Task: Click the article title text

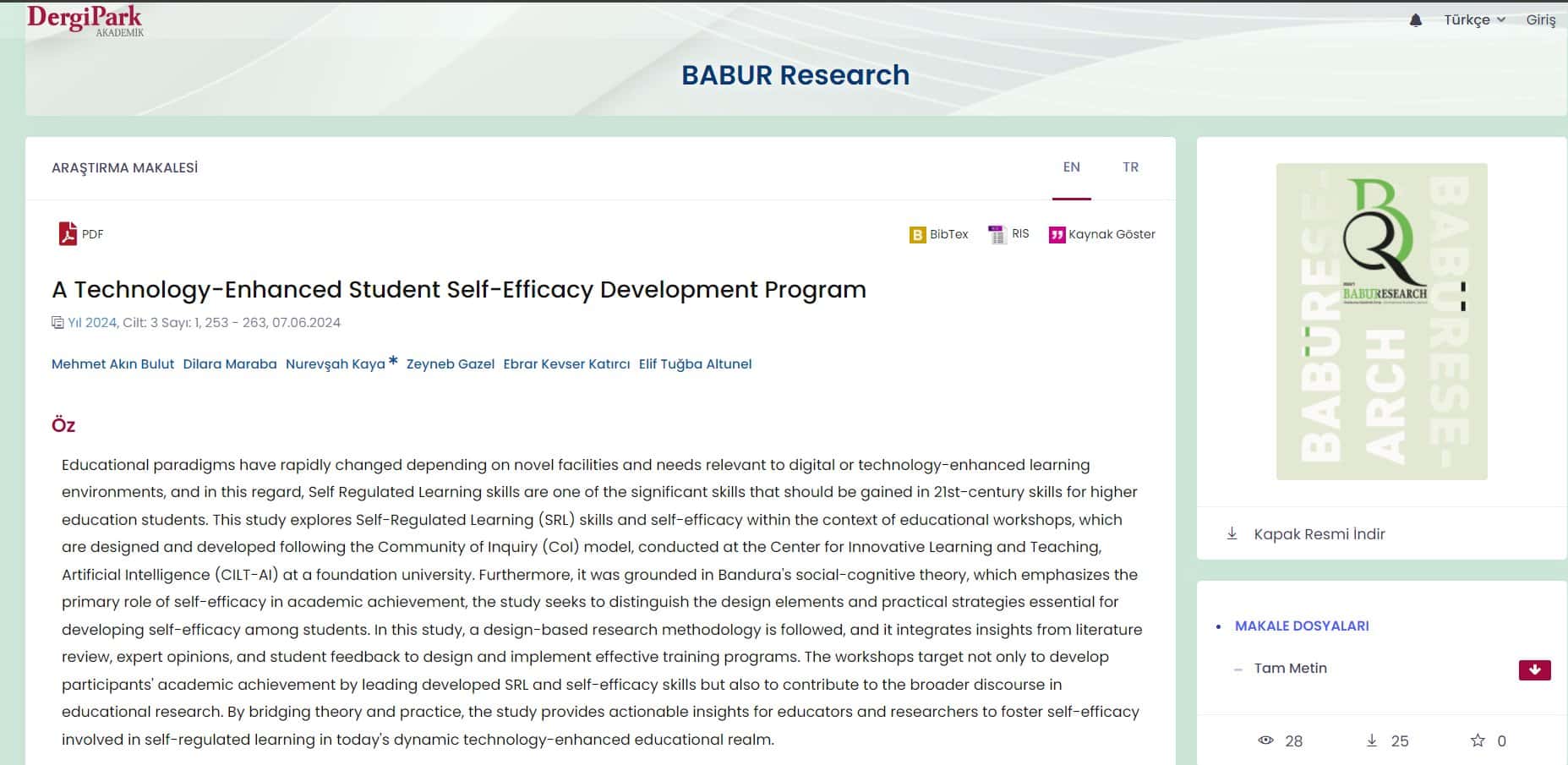Action: (x=459, y=290)
